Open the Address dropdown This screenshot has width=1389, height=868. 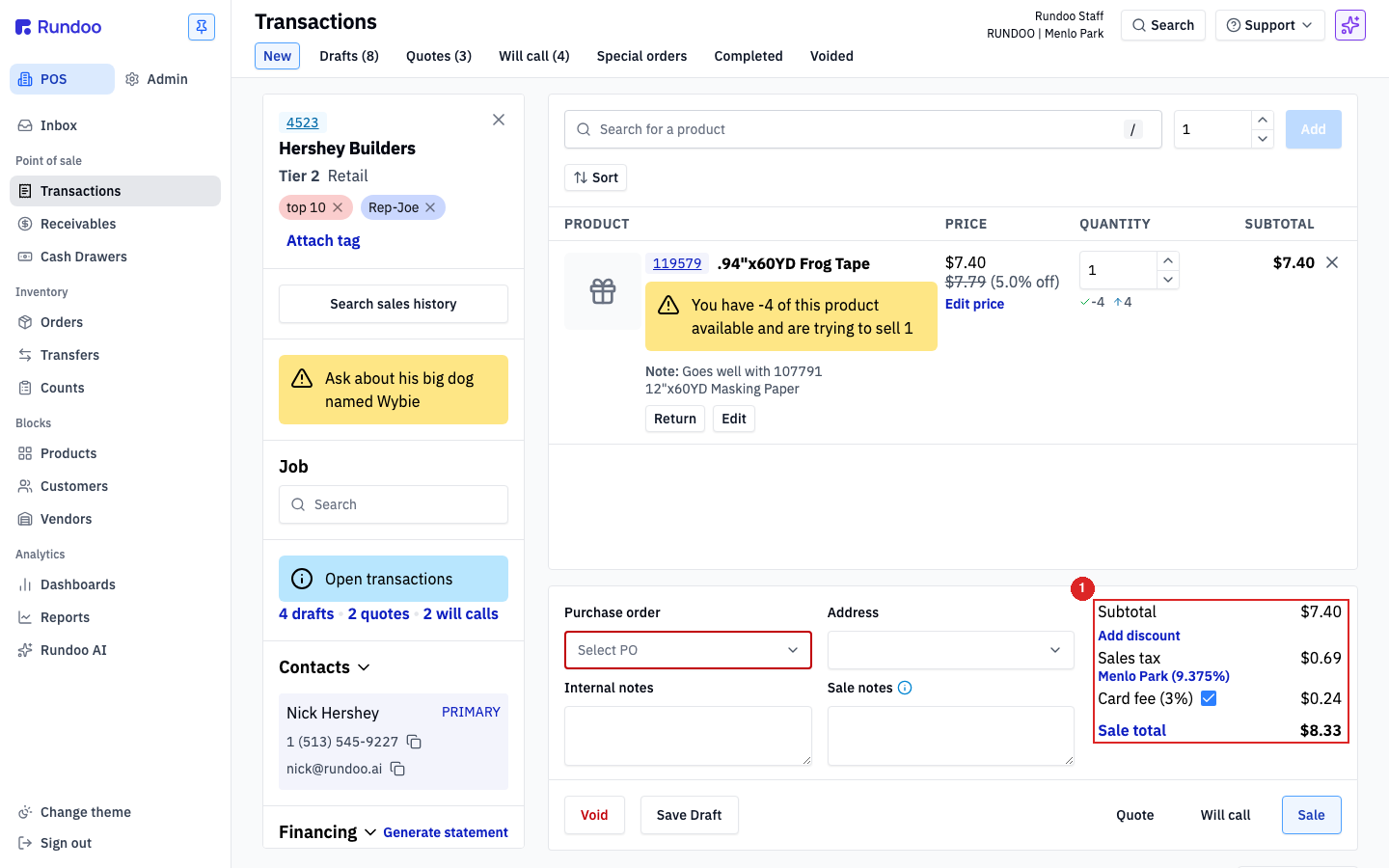pos(951,650)
